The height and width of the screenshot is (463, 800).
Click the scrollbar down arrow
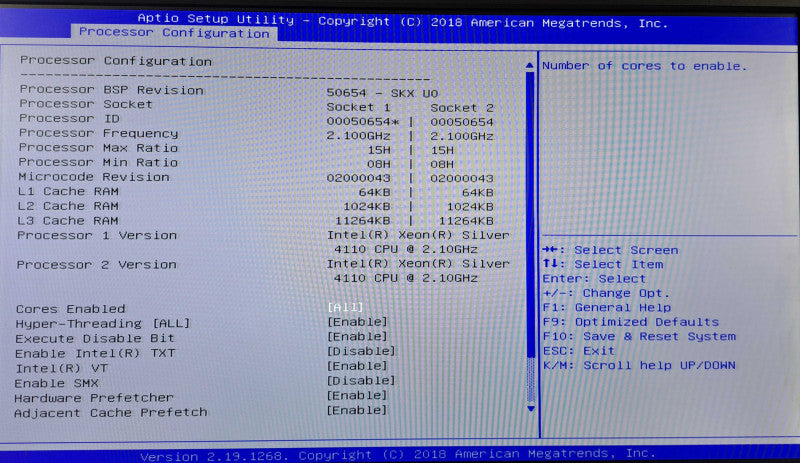click(531, 408)
